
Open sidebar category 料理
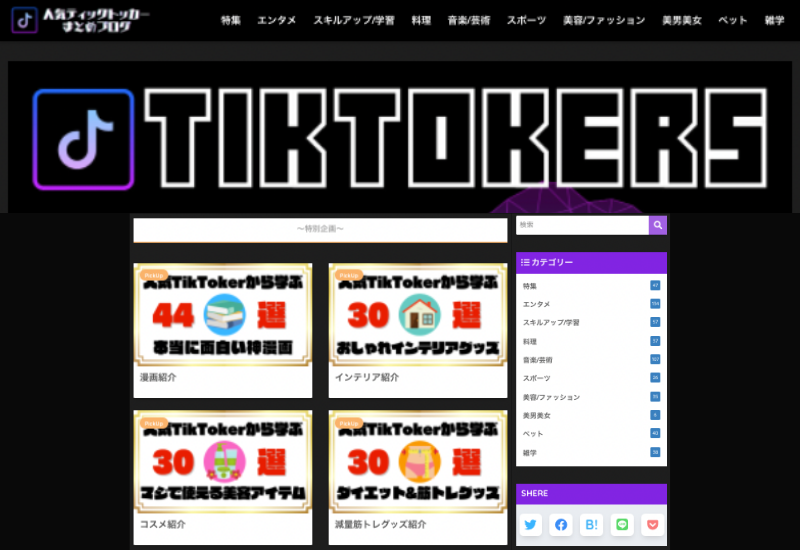(591, 341)
